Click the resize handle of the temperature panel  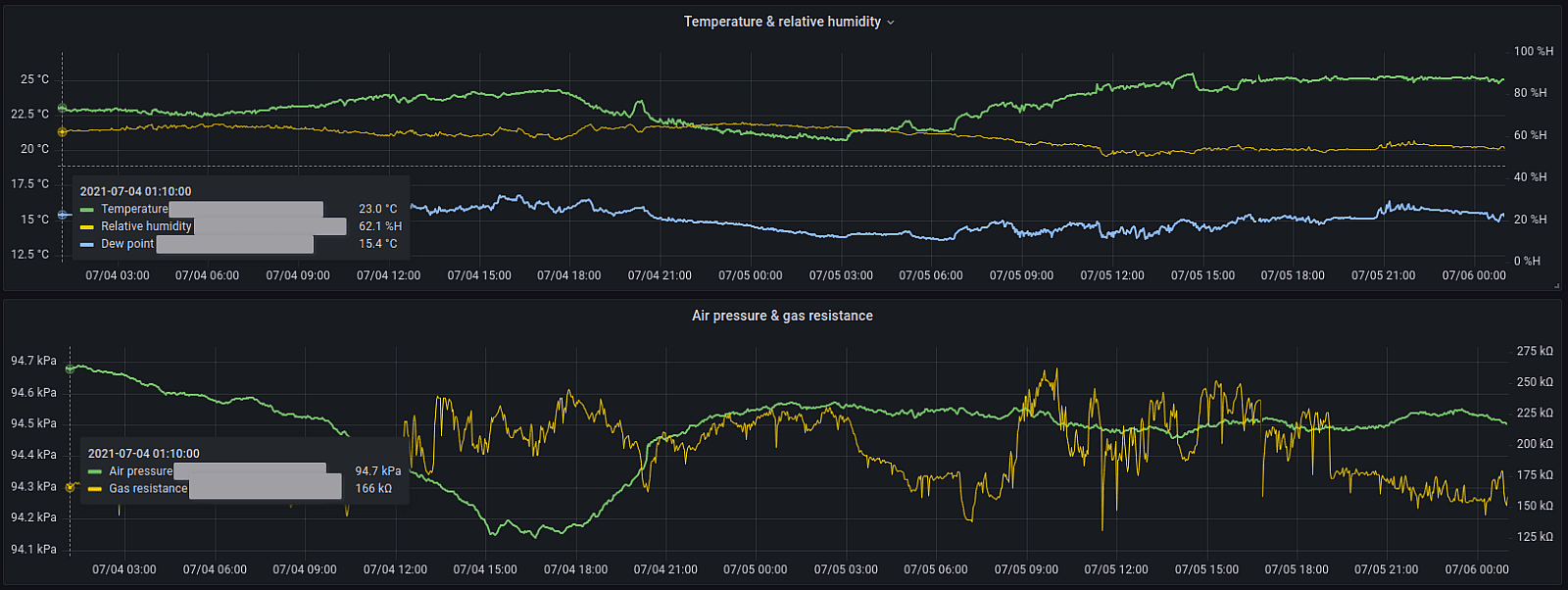1556,285
